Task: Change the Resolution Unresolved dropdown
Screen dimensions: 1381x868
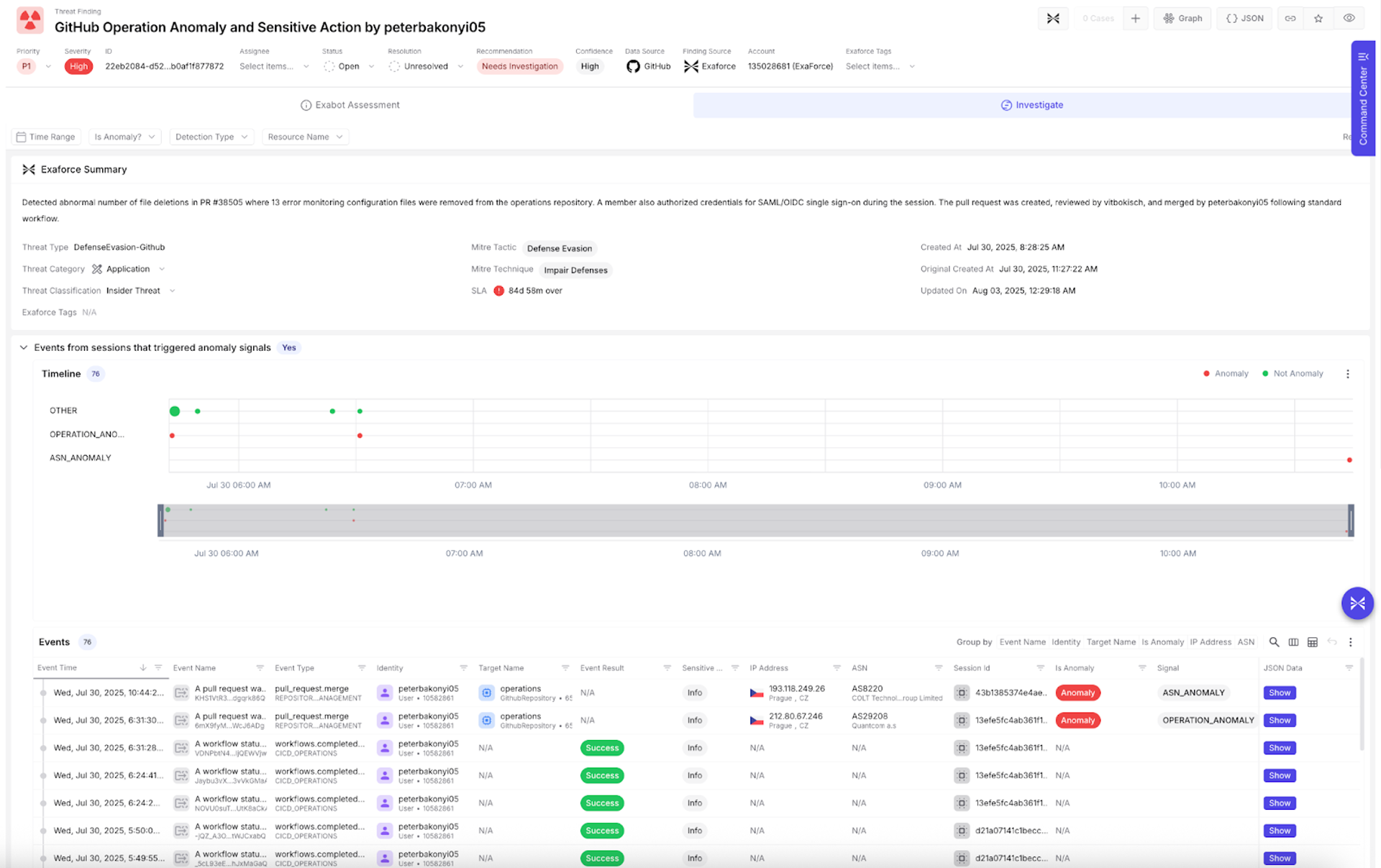Action: tap(426, 66)
